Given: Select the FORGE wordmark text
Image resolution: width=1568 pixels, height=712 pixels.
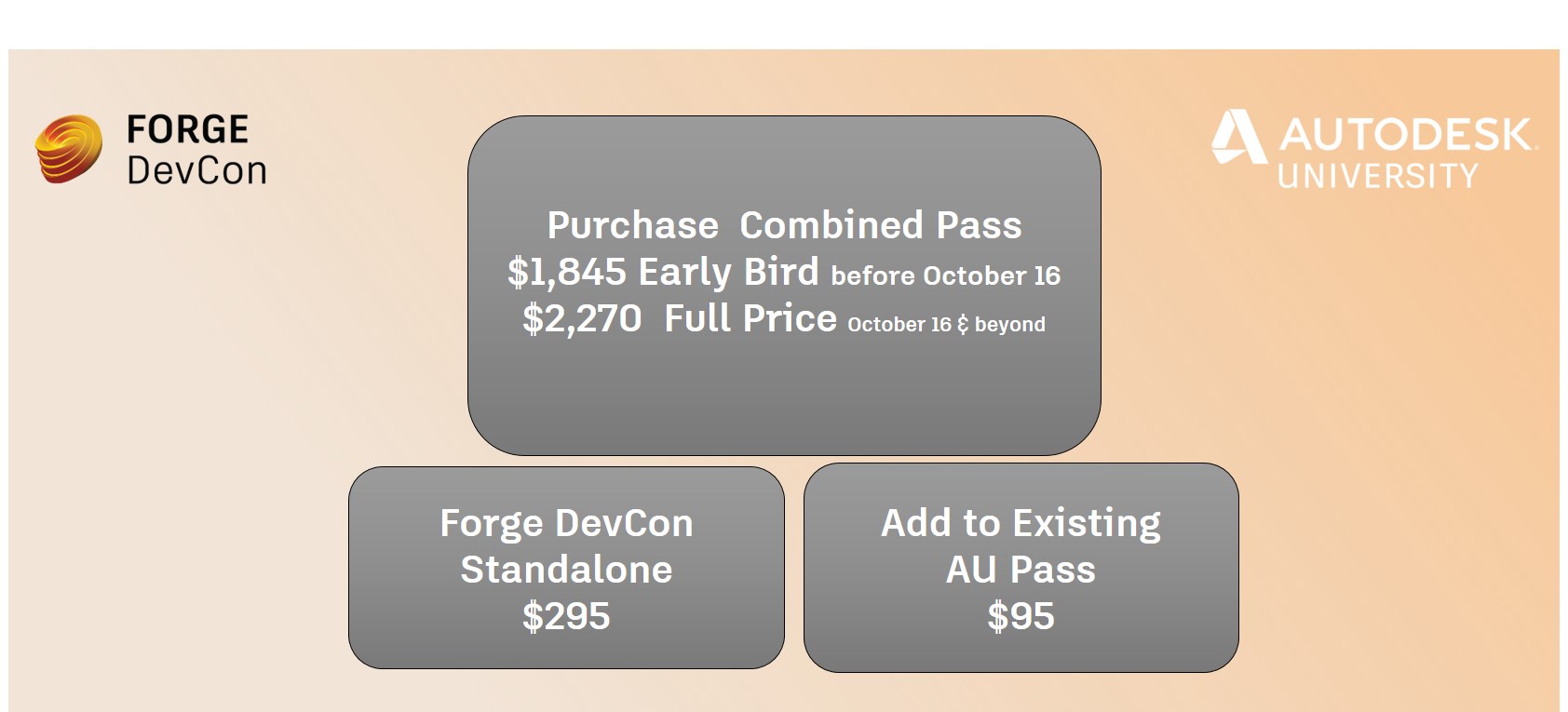Looking at the screenshot, I should pos(187,129).
